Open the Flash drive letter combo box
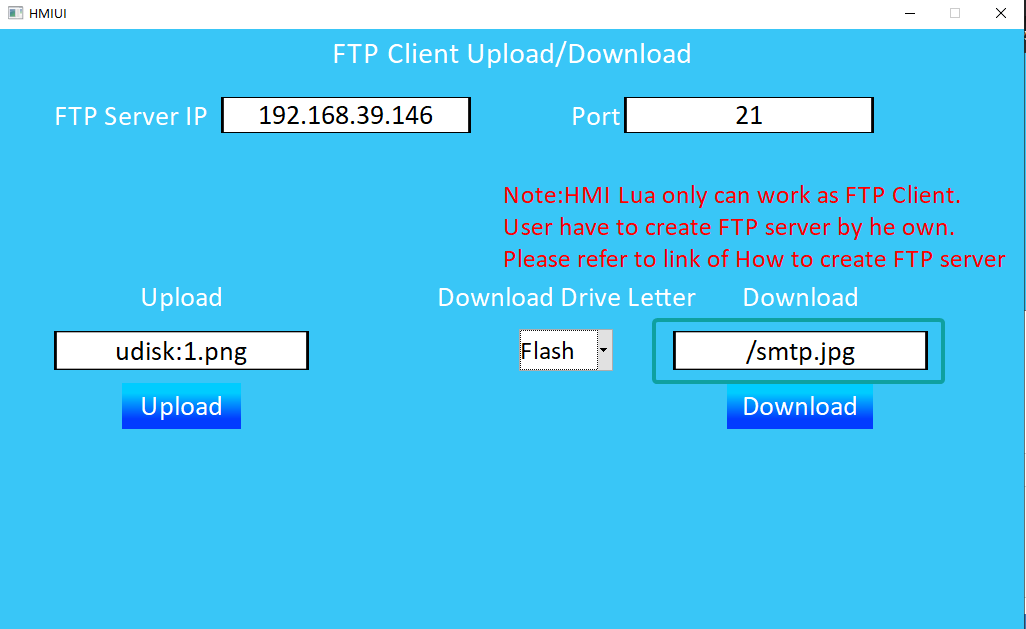 pyautogui.click(x=556, y=351)
